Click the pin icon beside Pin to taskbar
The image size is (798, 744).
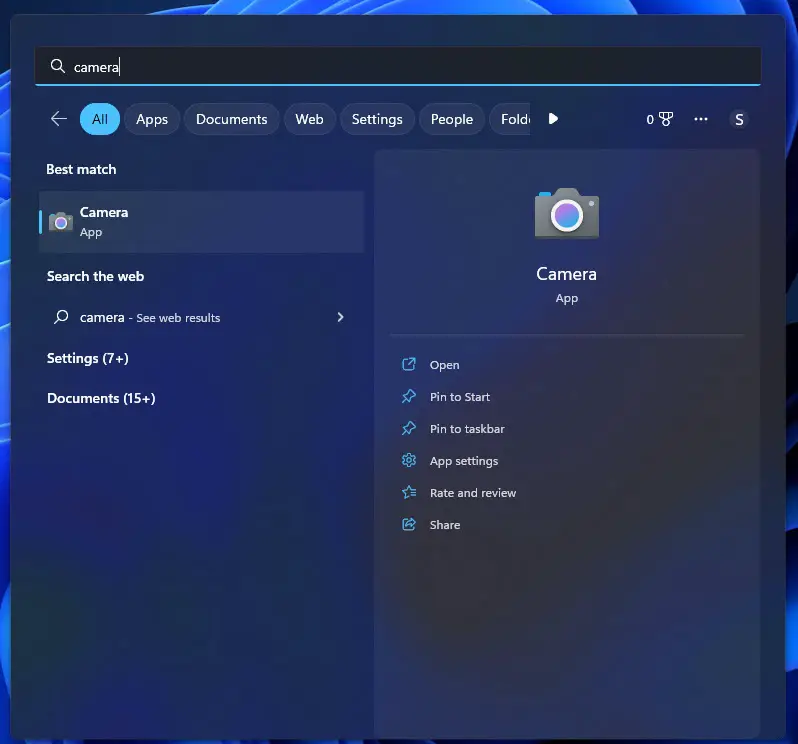[409, 428]
